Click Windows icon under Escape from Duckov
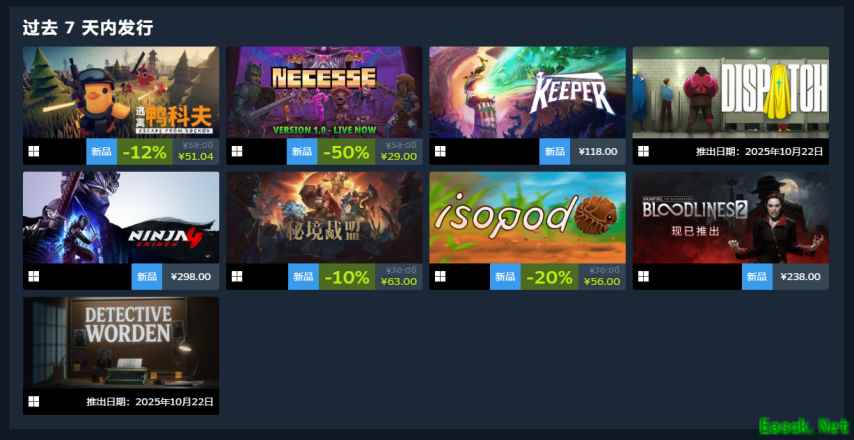The image size is (854, 440). point(34,151)
